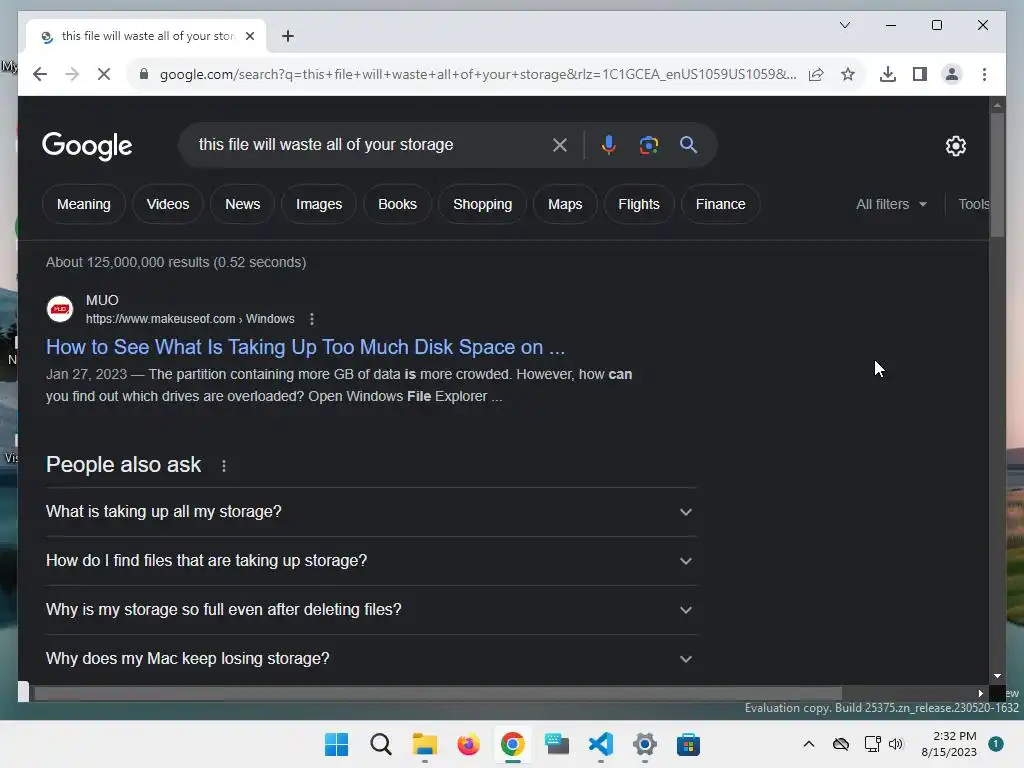Go back with the browser back arrow

tap(40, 74)
